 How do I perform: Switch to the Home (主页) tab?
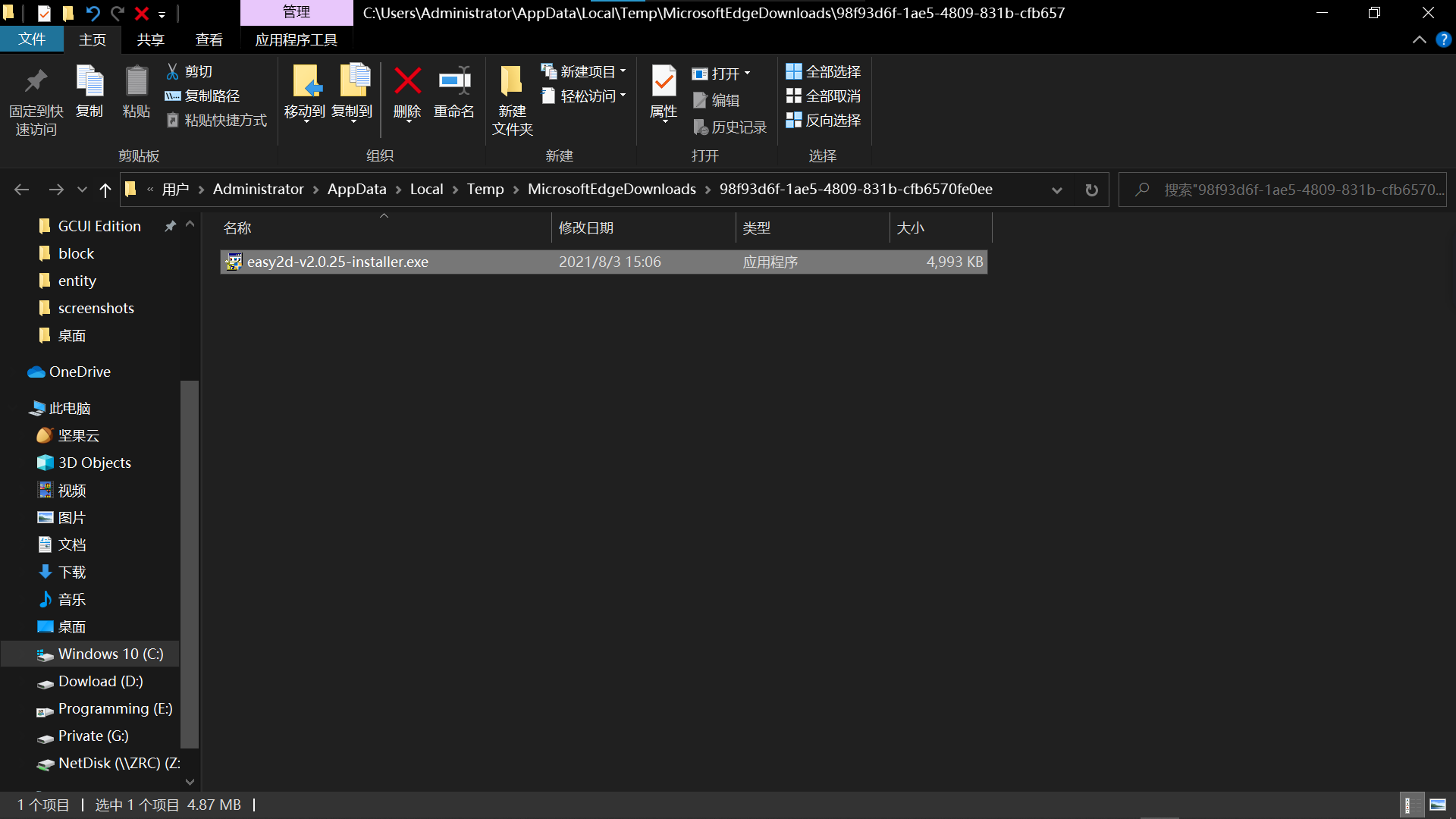93,39
